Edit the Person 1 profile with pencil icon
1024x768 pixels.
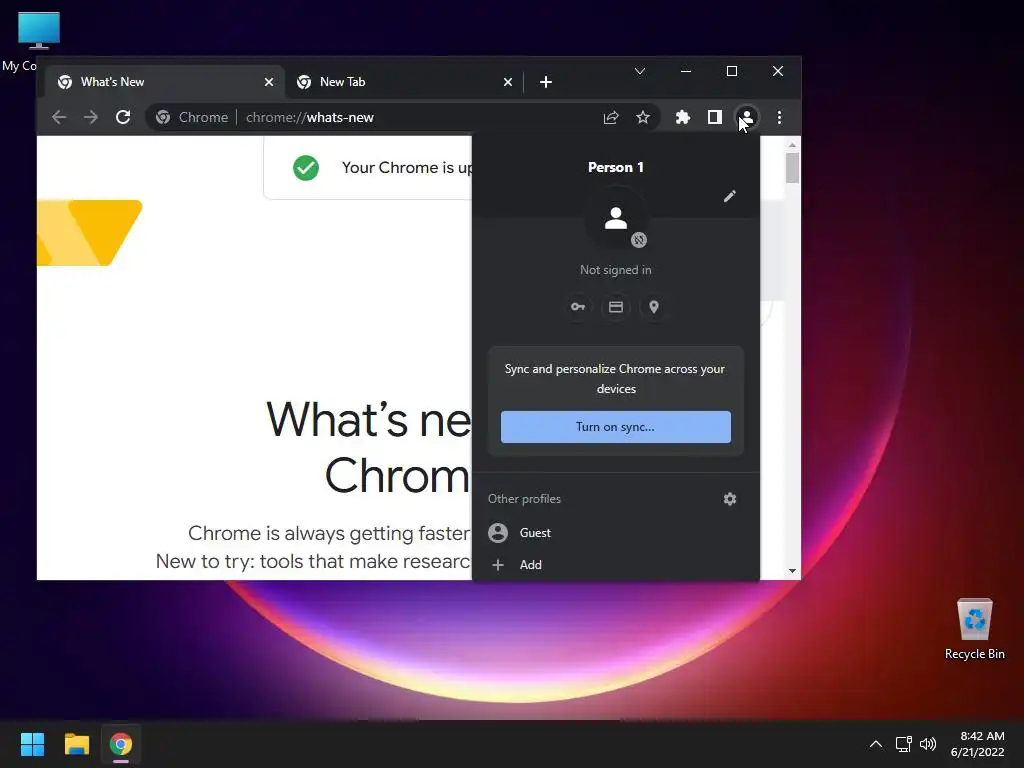tap(729, 196)
